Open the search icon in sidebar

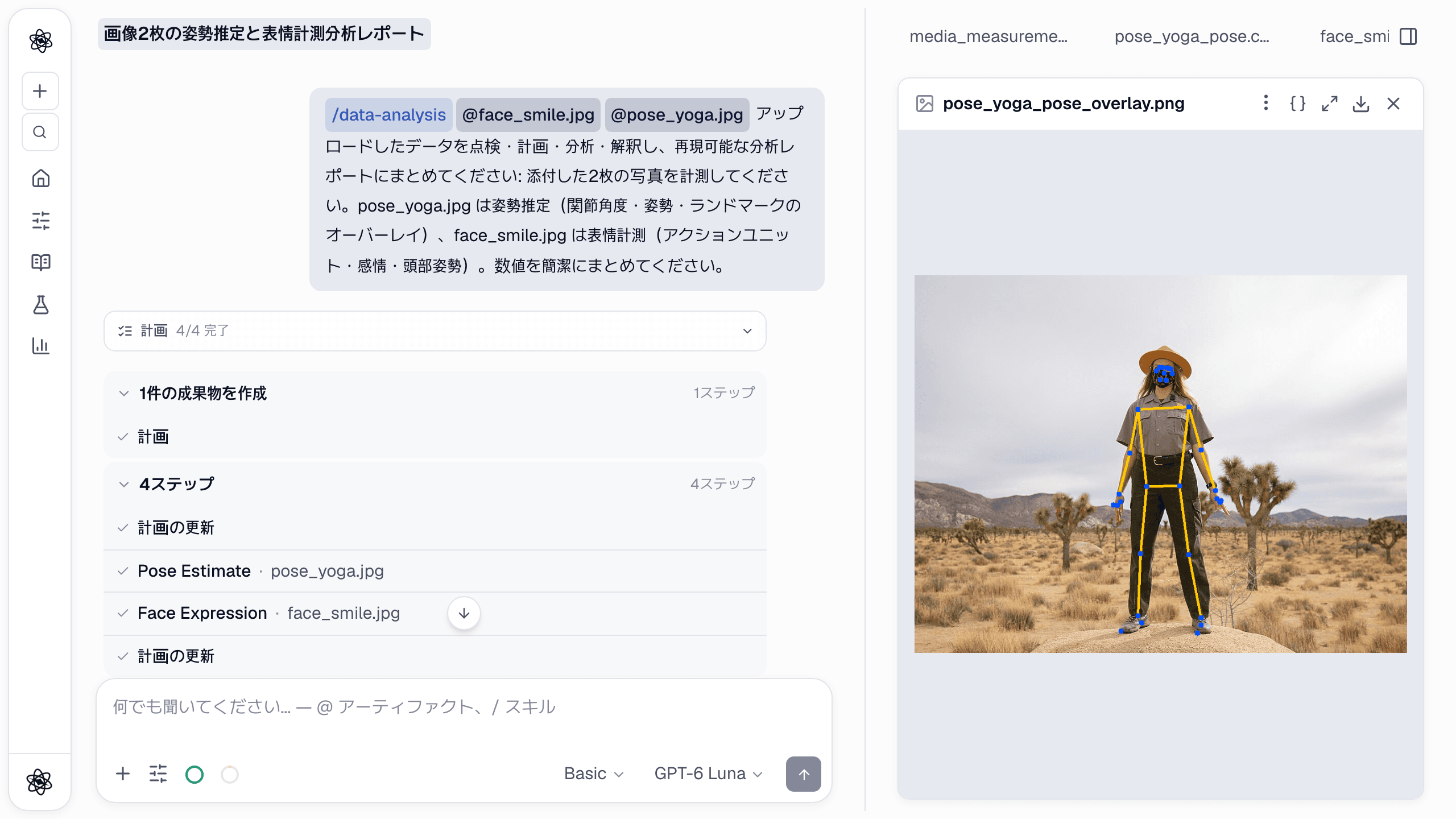click(40, 132)
